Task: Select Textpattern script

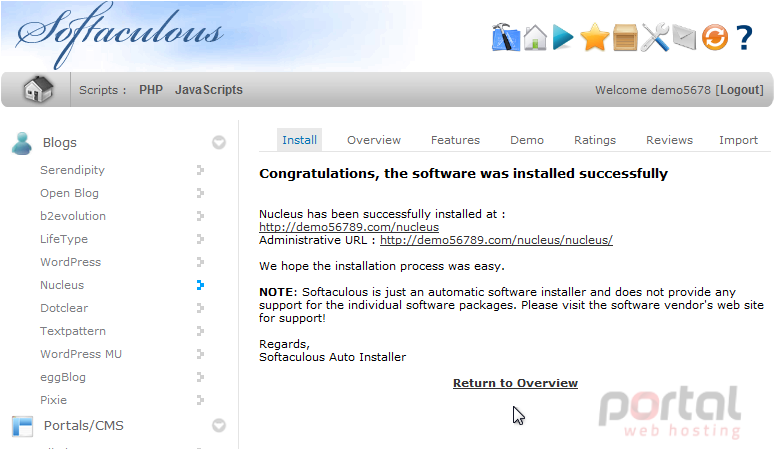Action: 73,331
